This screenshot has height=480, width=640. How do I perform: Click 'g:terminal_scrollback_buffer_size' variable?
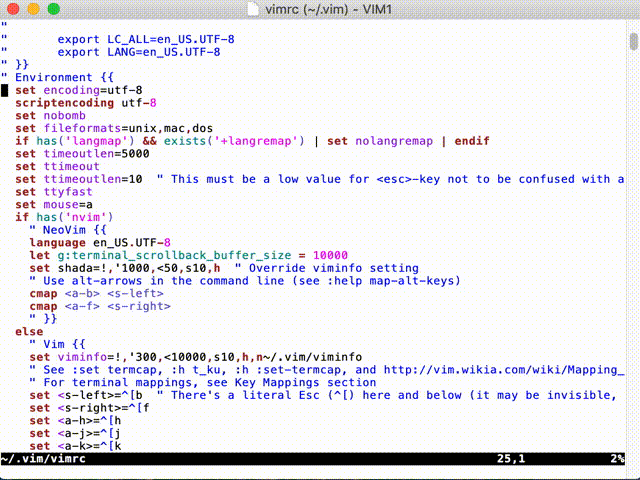coord(174,255)
